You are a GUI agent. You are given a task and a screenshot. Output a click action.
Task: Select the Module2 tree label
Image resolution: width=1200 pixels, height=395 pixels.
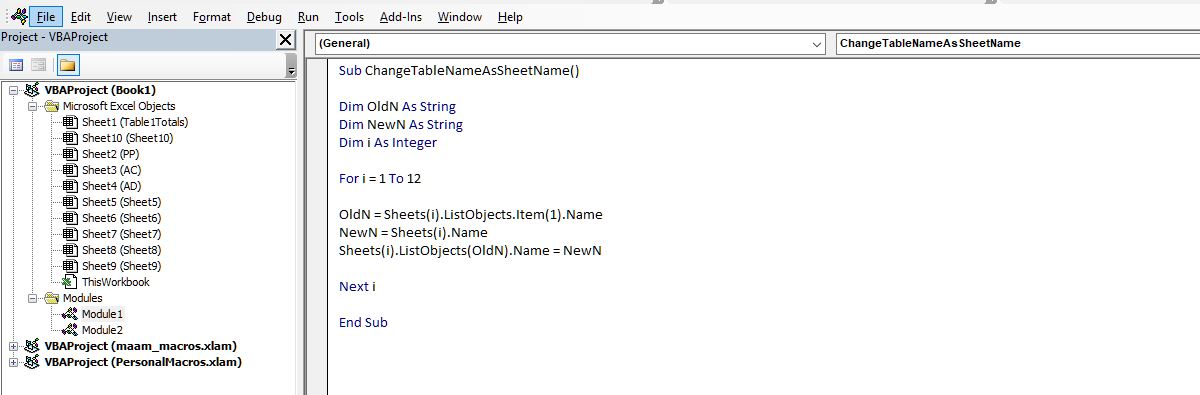pyautogui.click(x=102, y=330)
